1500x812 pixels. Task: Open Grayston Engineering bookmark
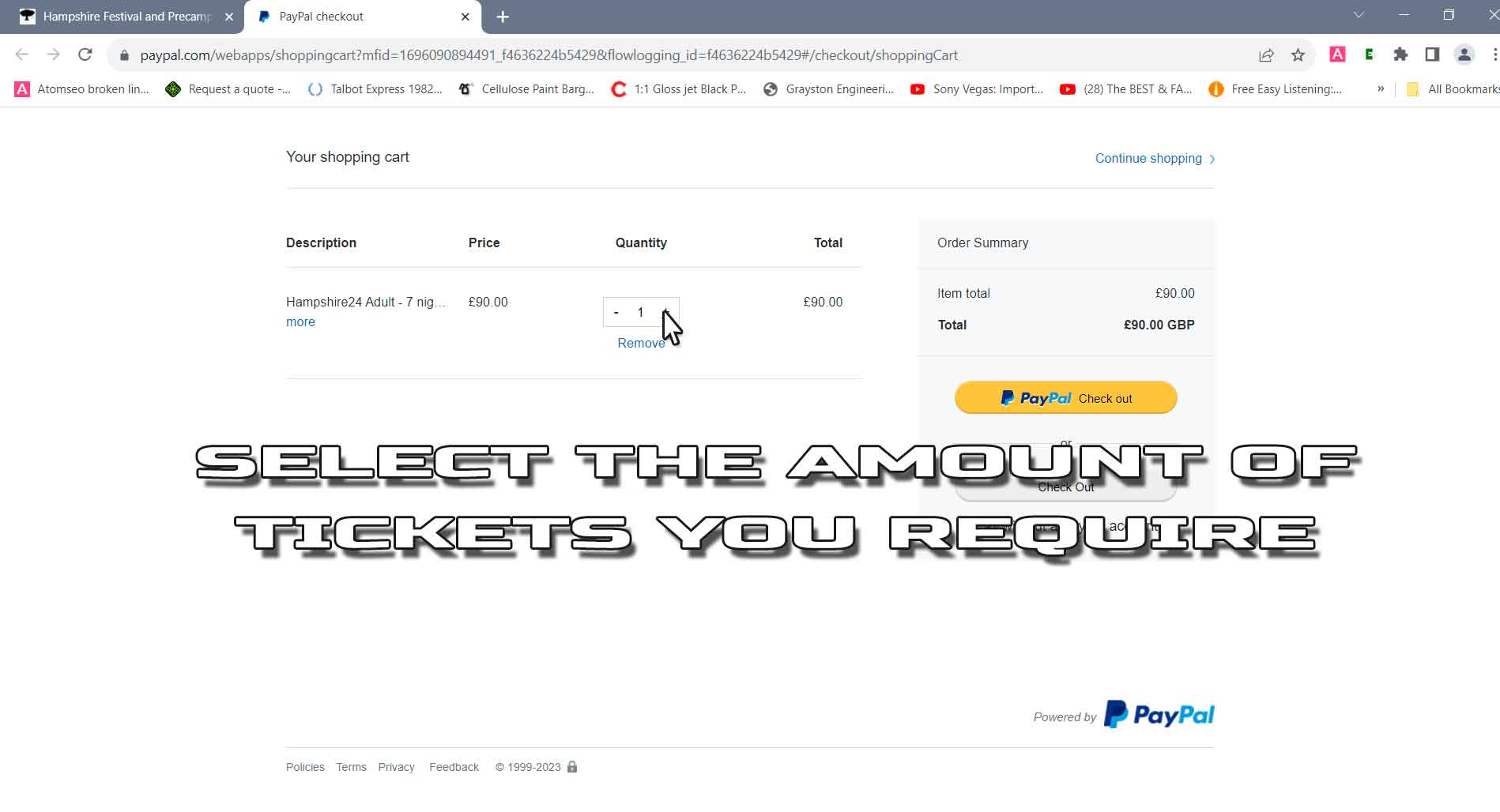828,89
